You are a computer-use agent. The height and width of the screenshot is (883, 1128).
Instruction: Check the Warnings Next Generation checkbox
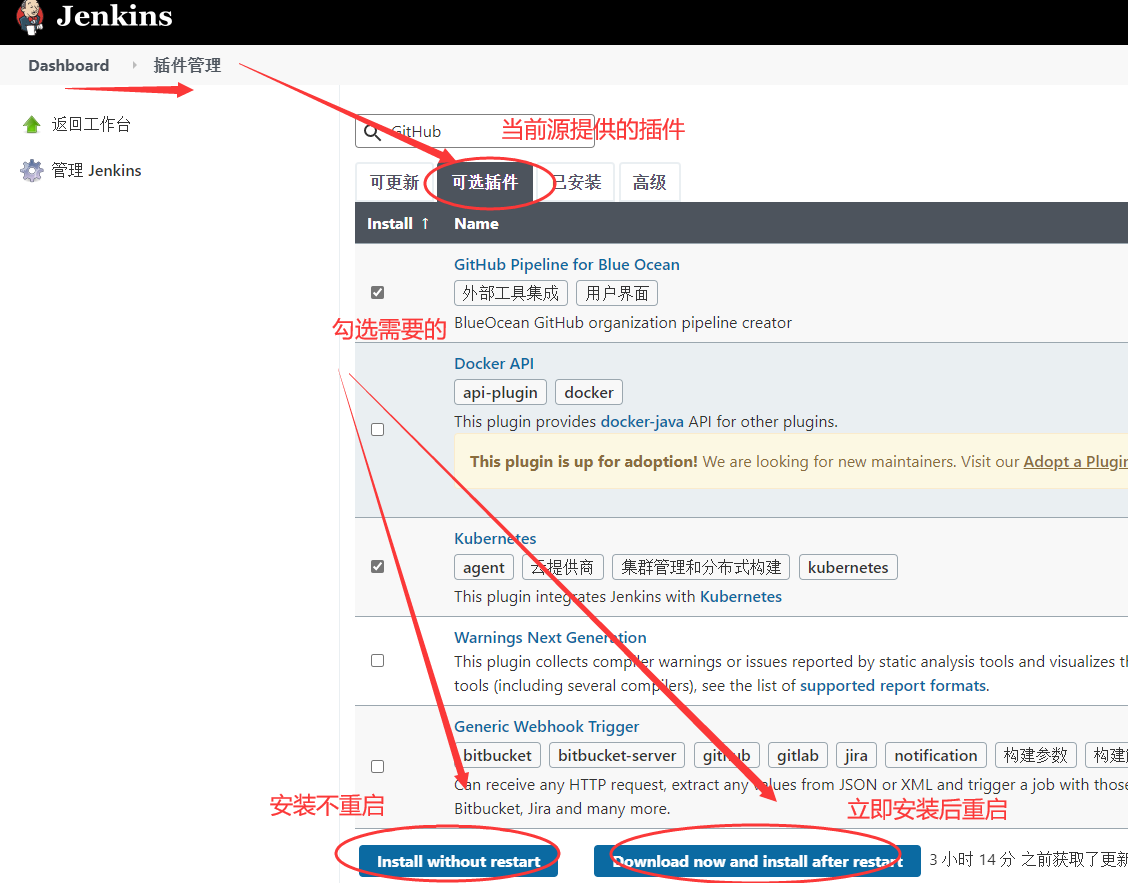[x=378, y=661]
